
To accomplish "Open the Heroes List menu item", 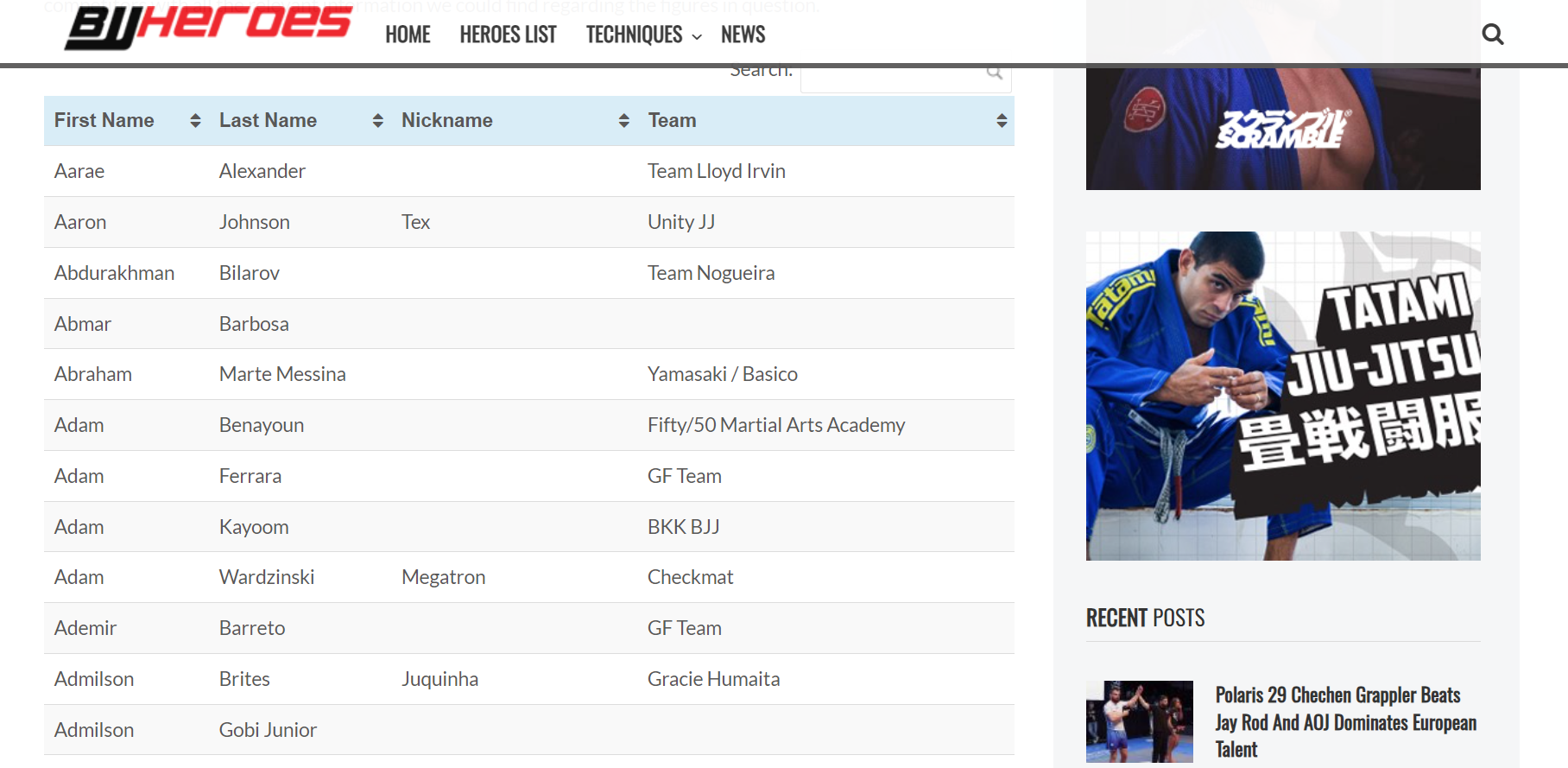I will coord(508,35).
